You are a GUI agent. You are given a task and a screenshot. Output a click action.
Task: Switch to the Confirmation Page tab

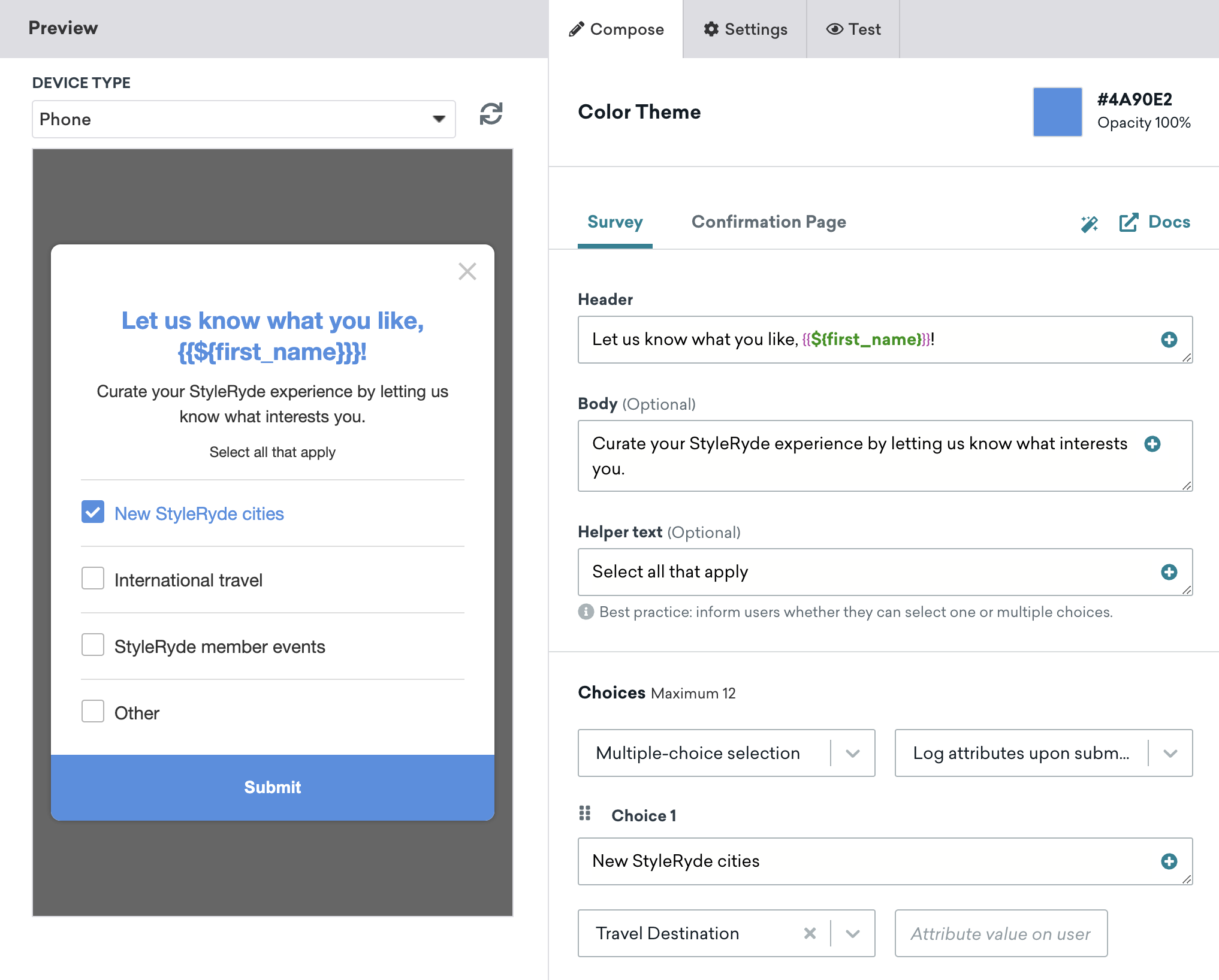click(x=769, y=222)
